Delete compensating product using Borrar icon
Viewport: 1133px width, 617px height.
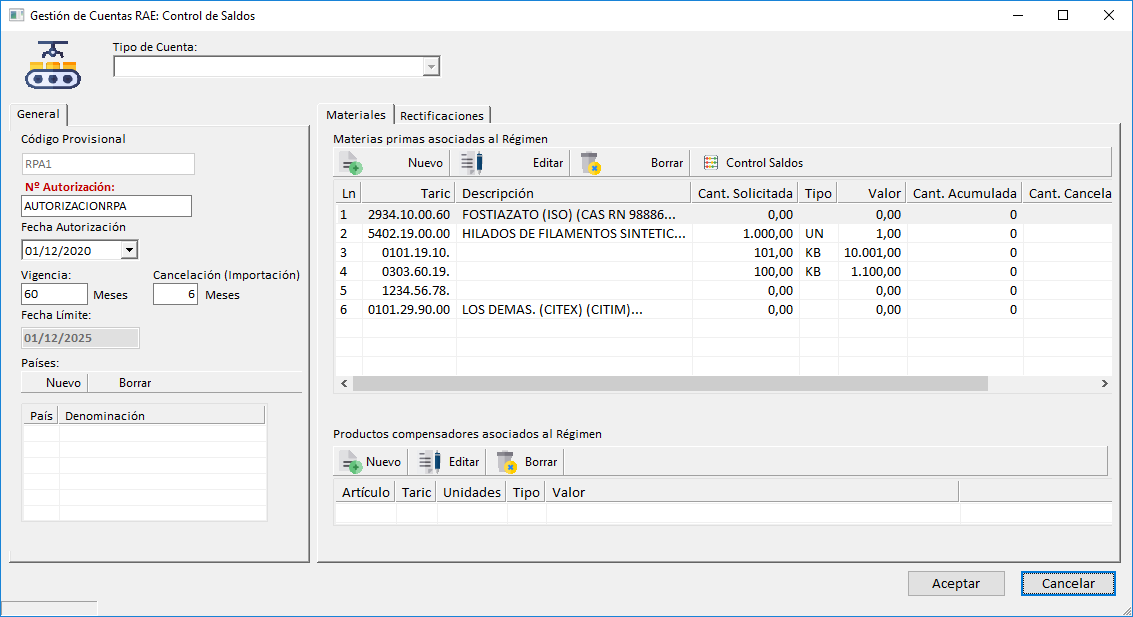point(507,462)
